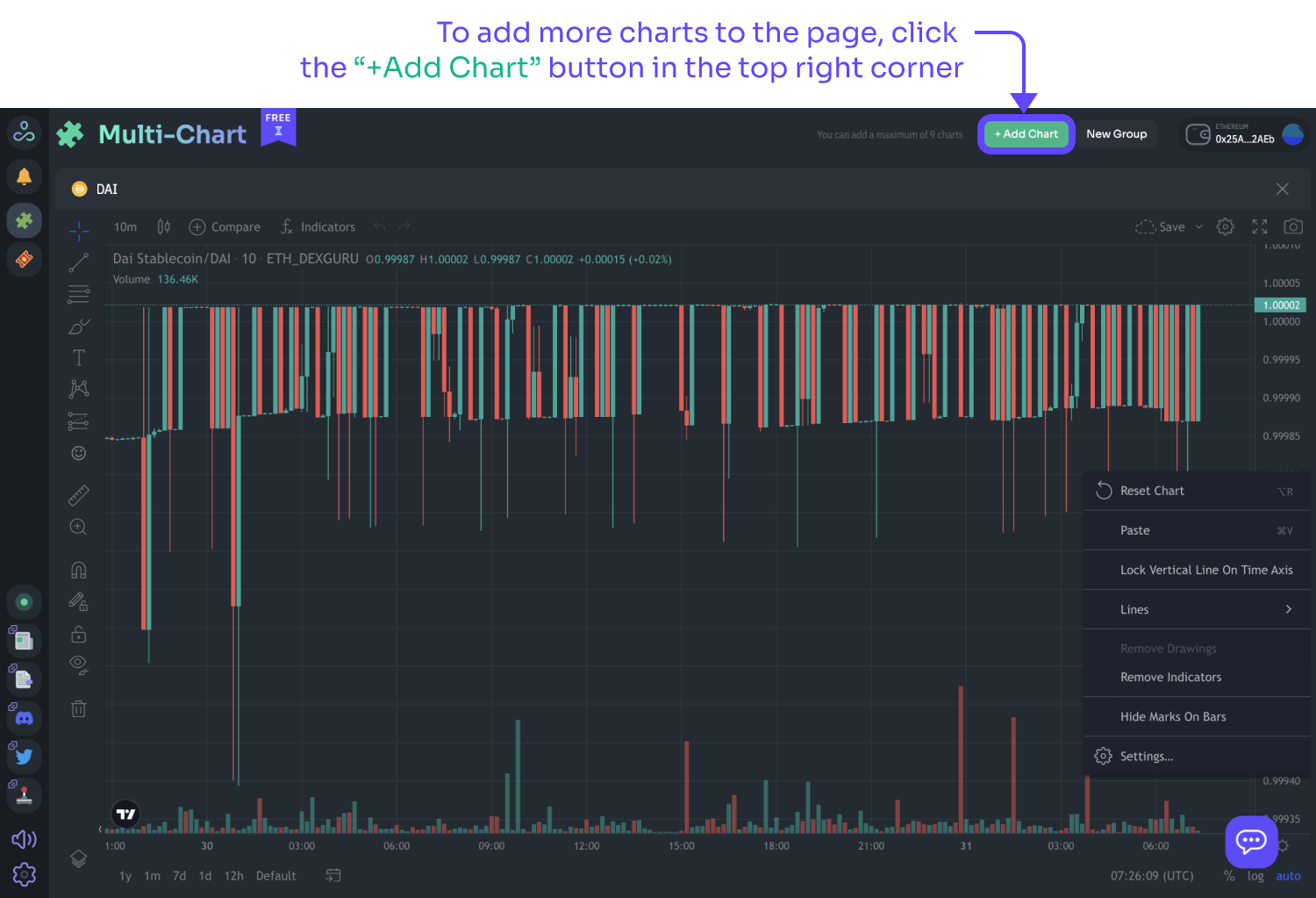This screenshot has width=1316, height=898.
Task: Expand the Save dropdown arrow
Action: coord(1199,227)
